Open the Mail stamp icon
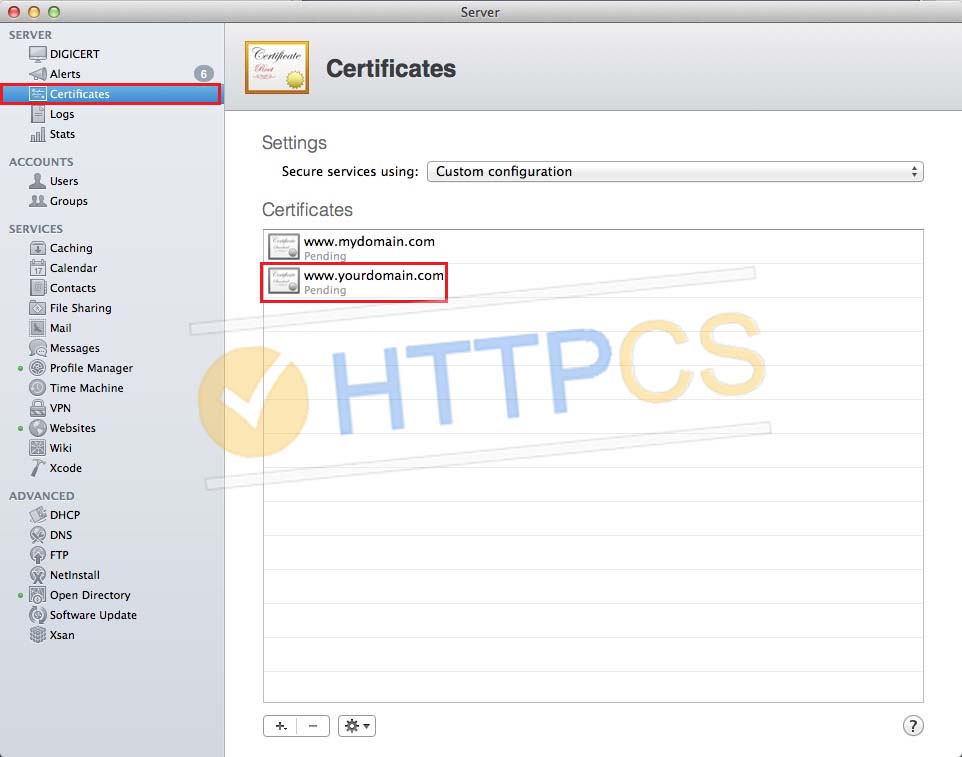This screenshot has height=757, width=962. 37,328
